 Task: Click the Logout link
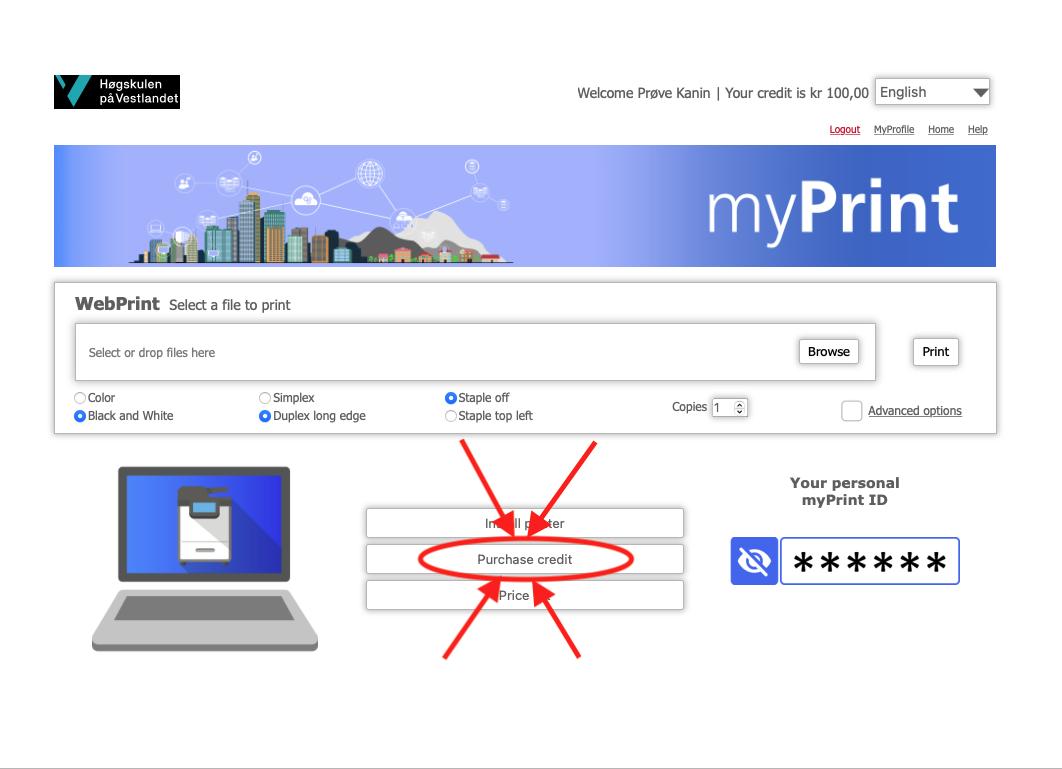[x=845, y=129]
